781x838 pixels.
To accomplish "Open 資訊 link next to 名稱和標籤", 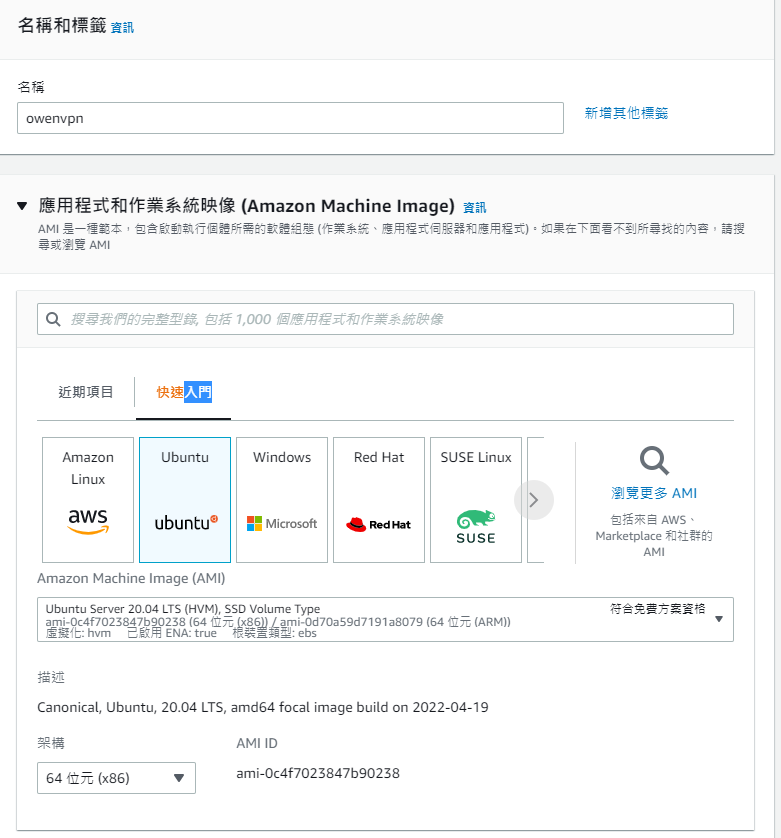I will tap(122, 28).
